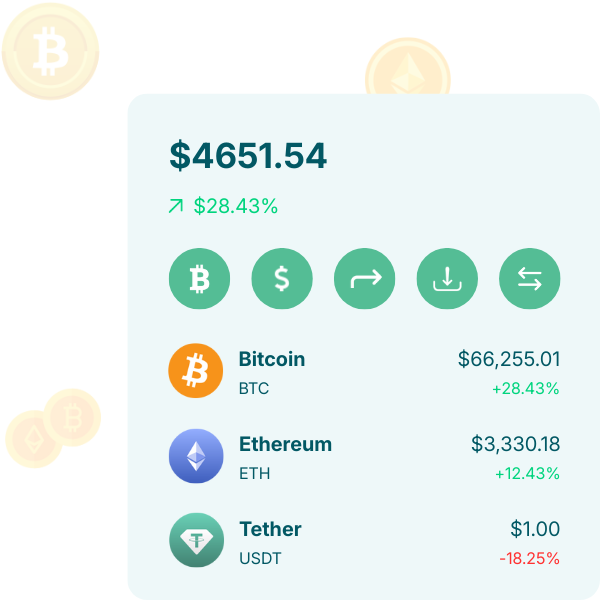This screenshot has height=600, width=600.
Task: Click the $28.43% portfolio change text
Action: tap(236, 206)
